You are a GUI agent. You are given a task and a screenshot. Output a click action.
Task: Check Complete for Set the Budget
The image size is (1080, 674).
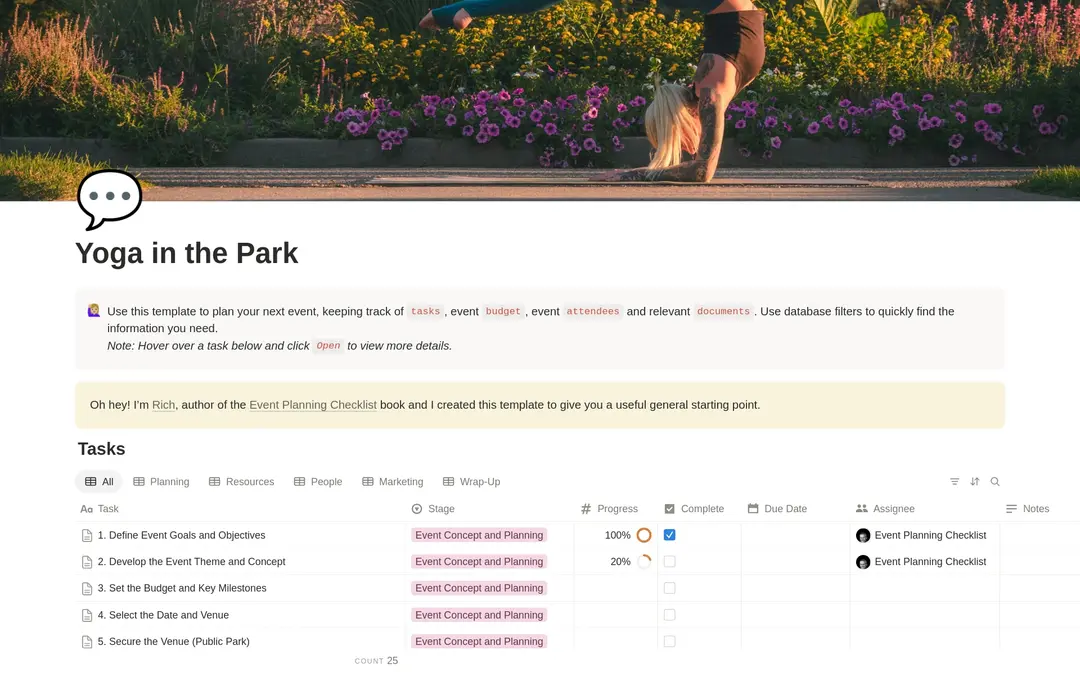pyautogui.click(x=669, y=588)
